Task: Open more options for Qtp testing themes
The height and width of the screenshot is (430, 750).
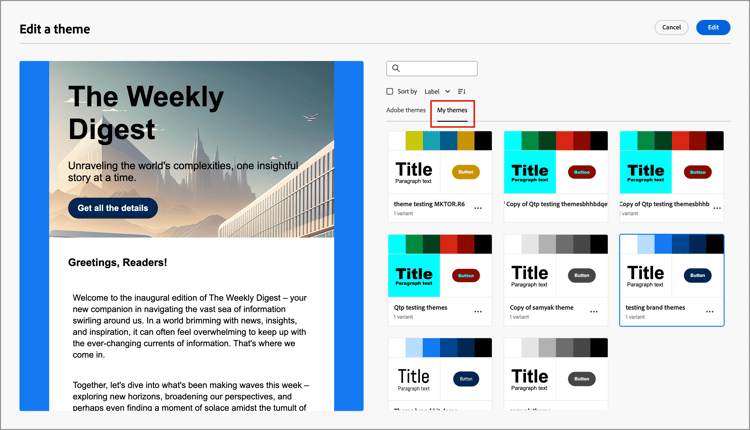Action: [x=478, y=311]
